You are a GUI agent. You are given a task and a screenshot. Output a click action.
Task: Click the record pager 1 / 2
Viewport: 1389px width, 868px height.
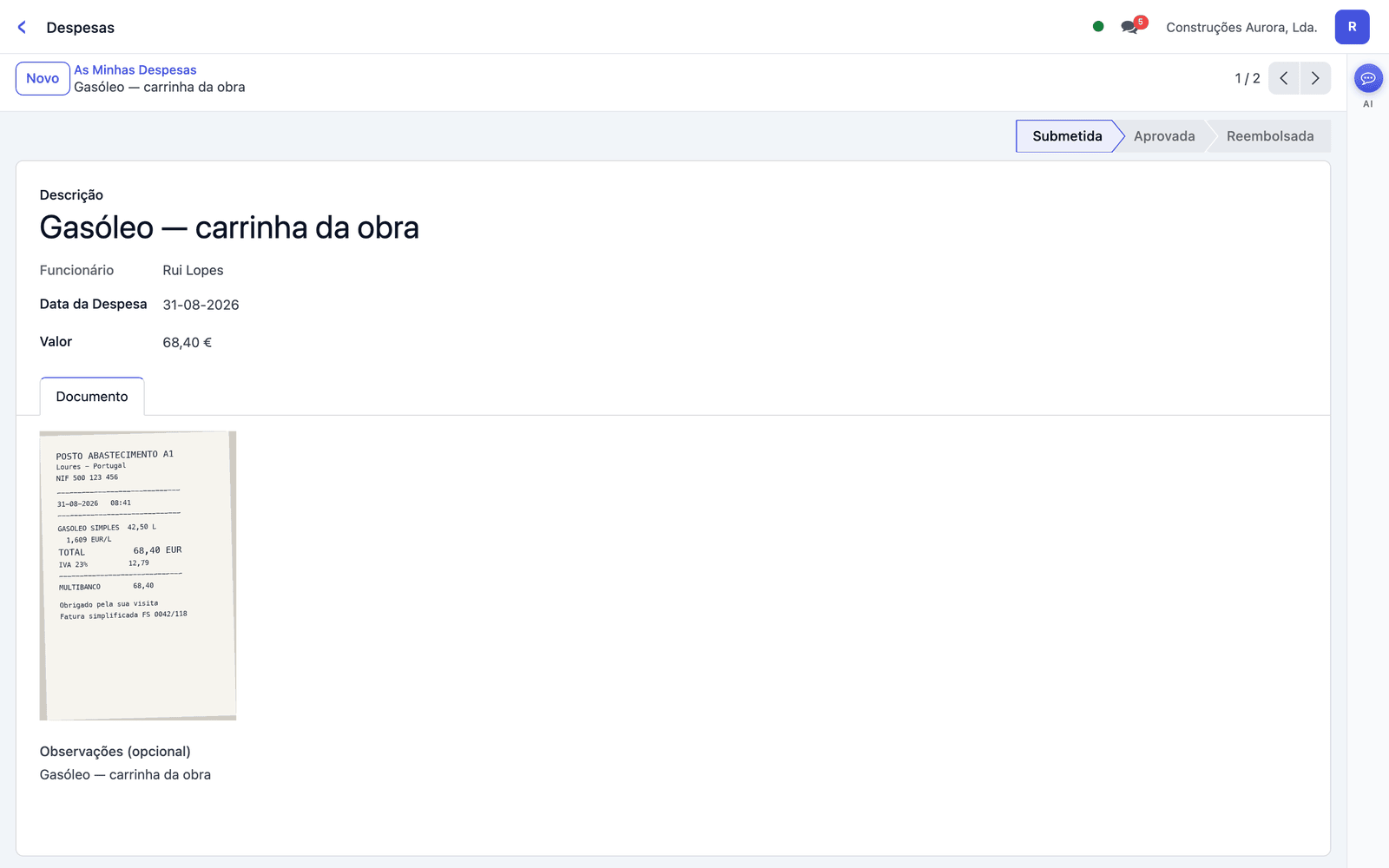tap(1247, 78)
